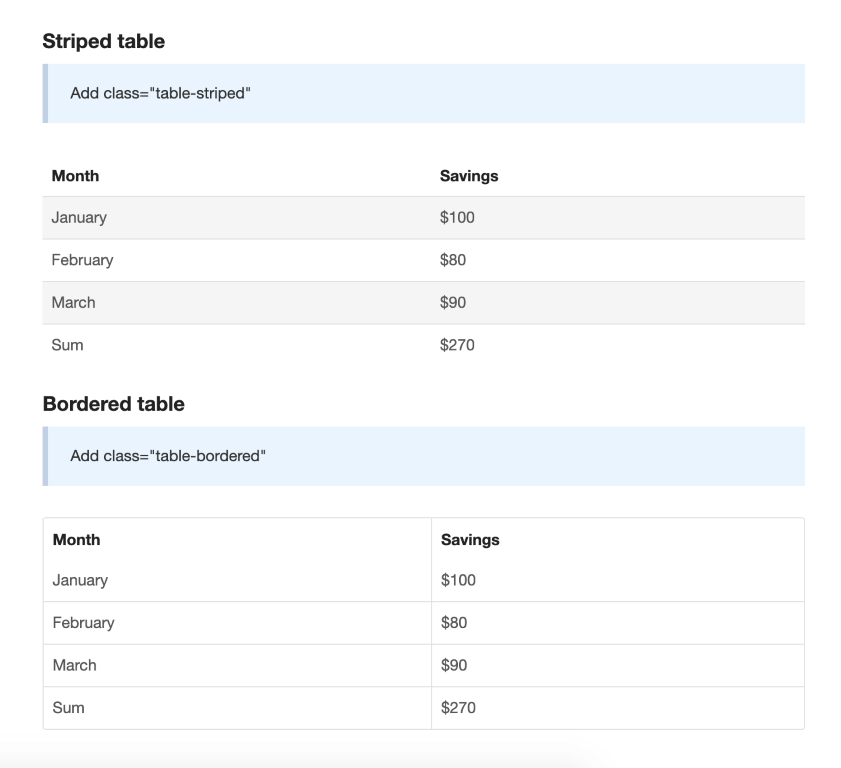Select January cell in bordered table
The width and height of the screenshot is (841, 768).
click(80, 580)
